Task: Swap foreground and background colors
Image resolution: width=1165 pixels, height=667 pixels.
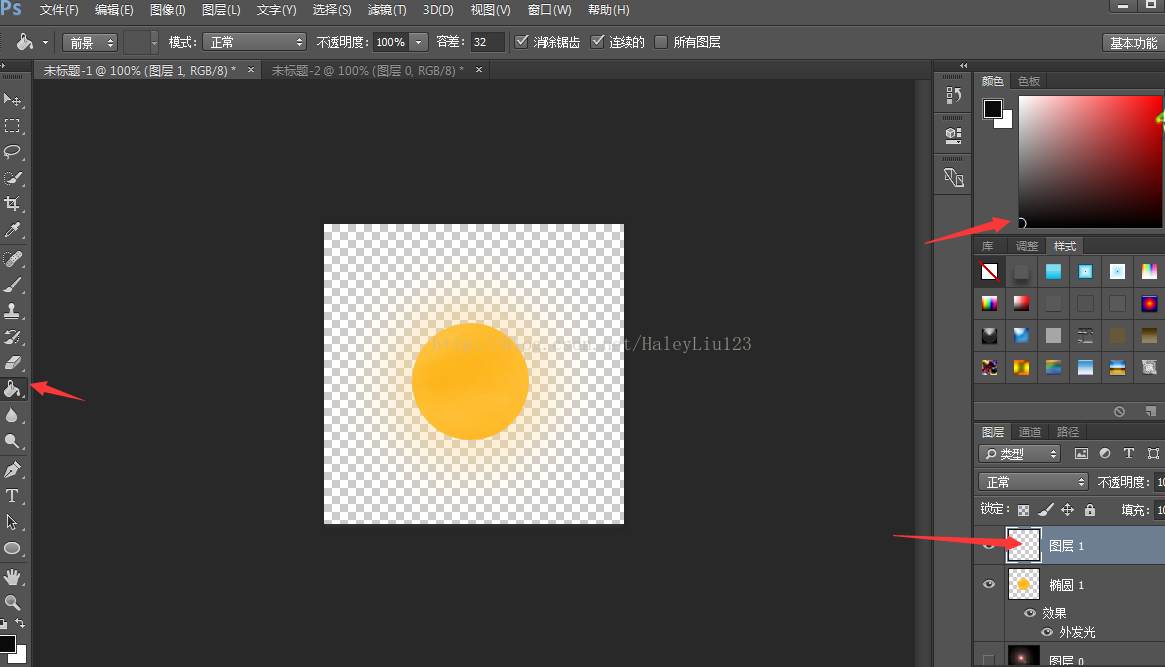Action: [x=20, y=623]
